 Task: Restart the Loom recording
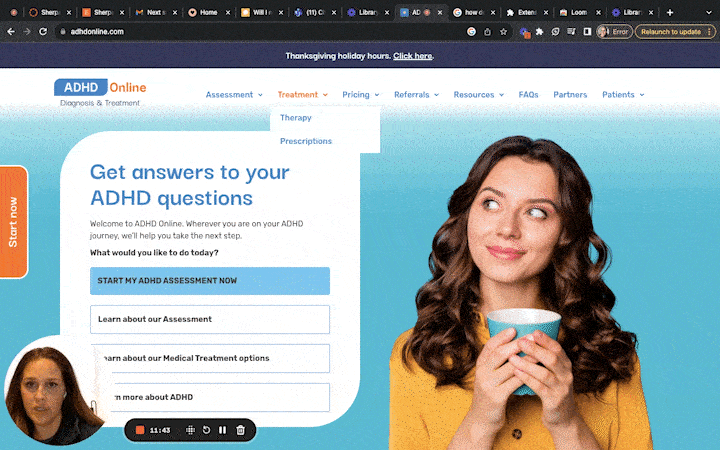tap(206, 430)
